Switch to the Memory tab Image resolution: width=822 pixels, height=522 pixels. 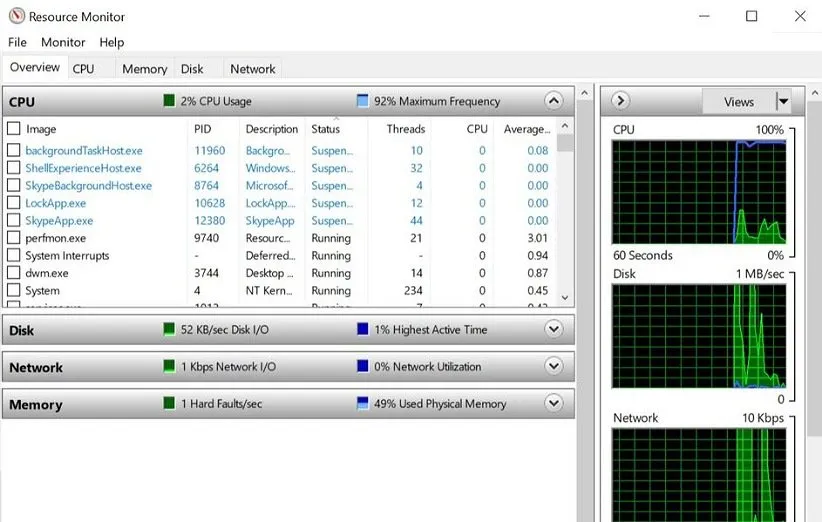[x=144, y=69]
